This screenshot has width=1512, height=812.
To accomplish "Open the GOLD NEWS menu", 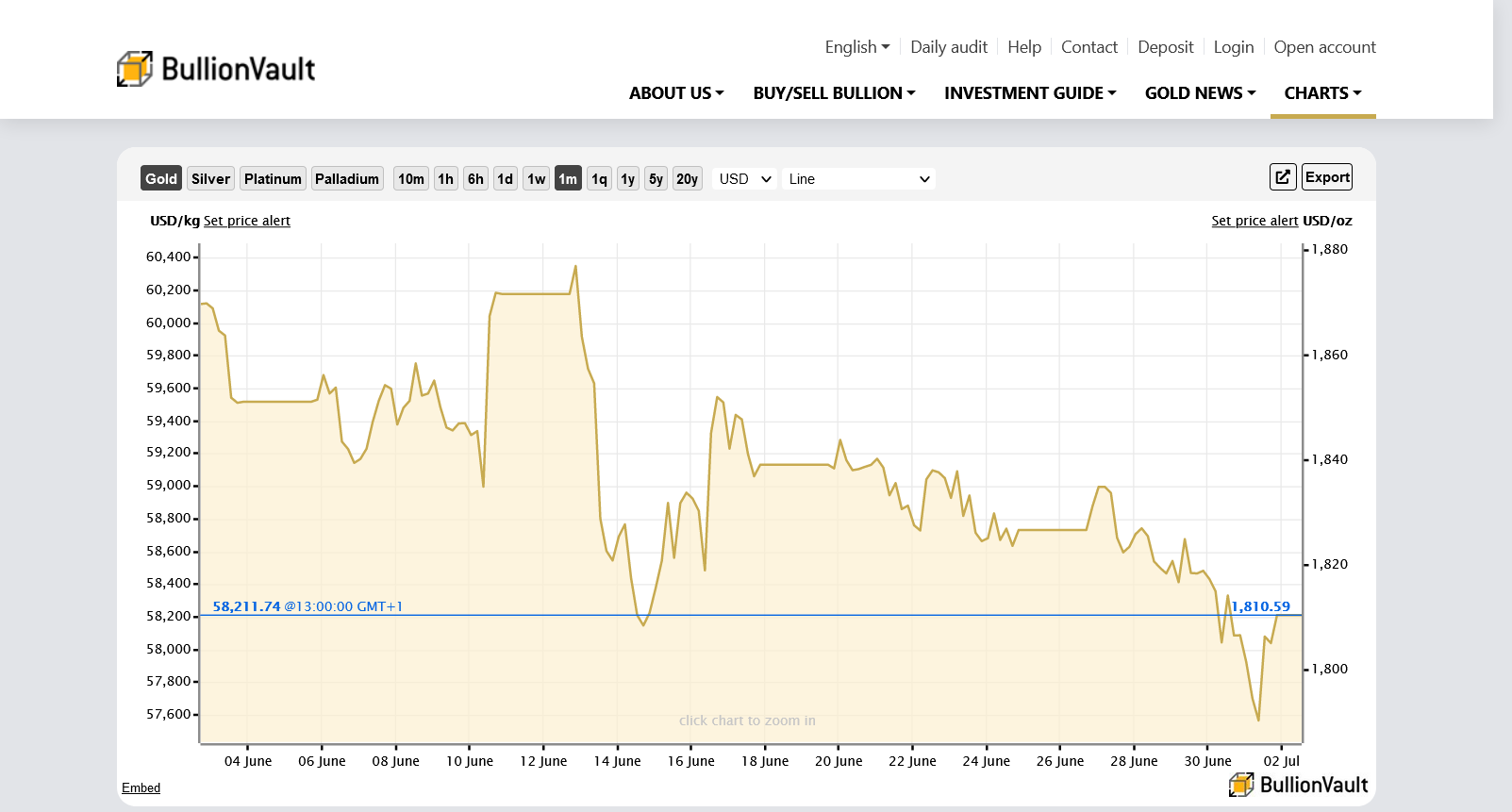I will [1200, 93].
